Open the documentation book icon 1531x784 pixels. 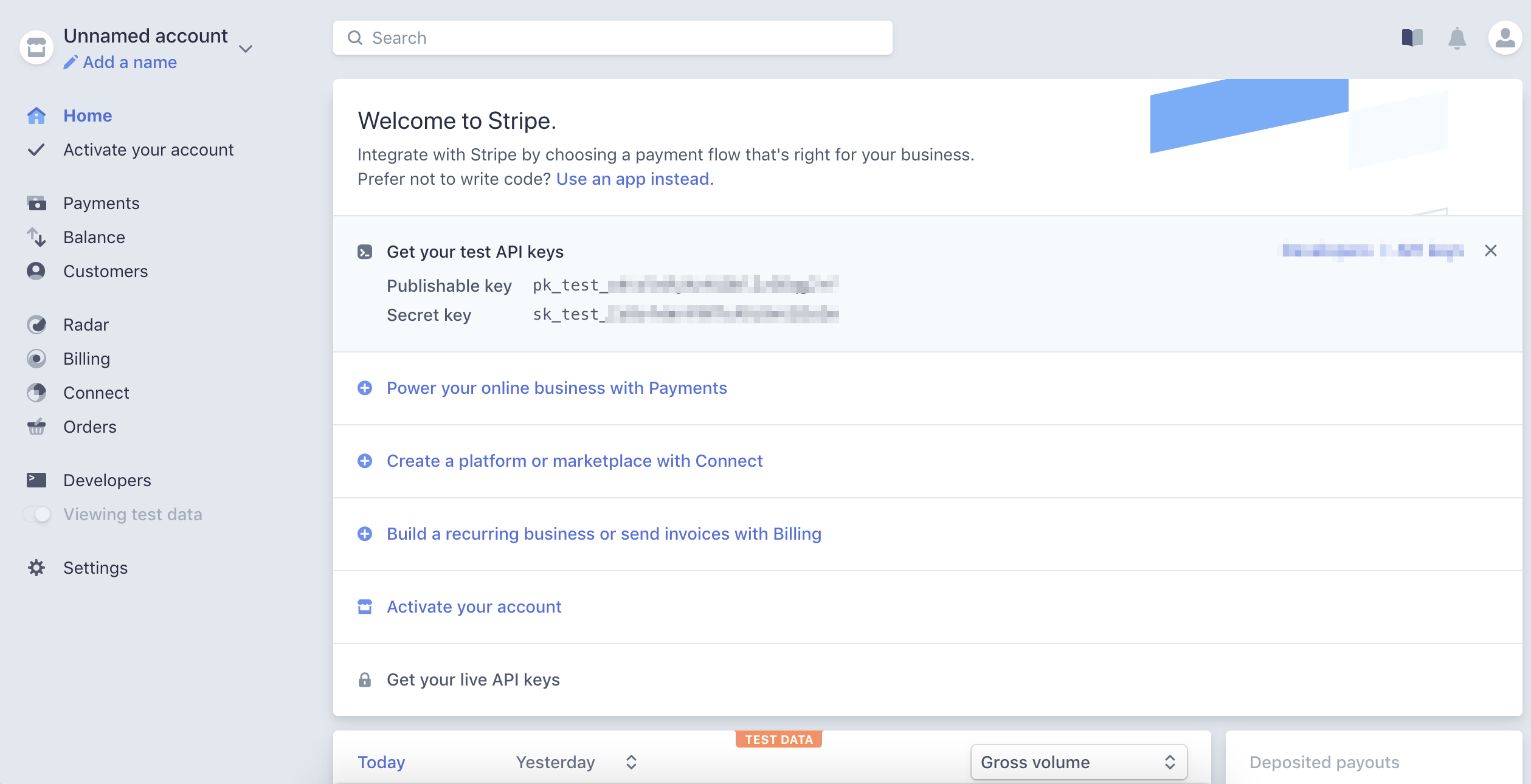[x=1412, y=38]
